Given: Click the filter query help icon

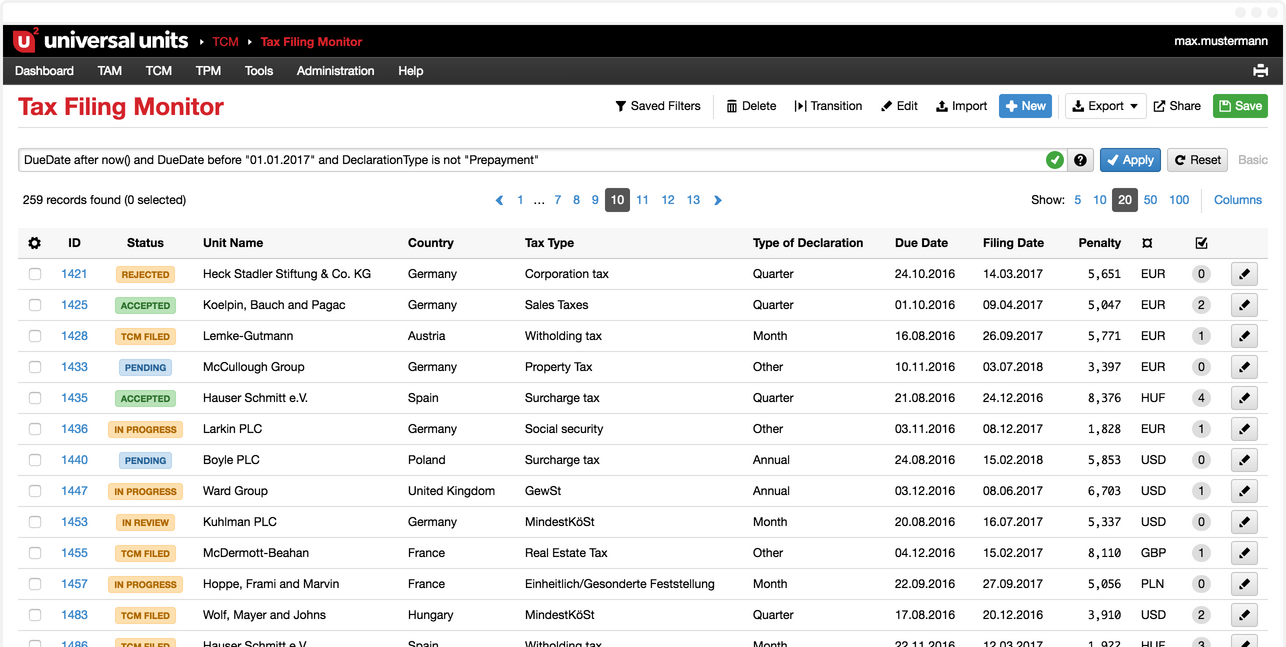Looking at the screenshot, I should pyautogui.click(x=1080, y=159).
